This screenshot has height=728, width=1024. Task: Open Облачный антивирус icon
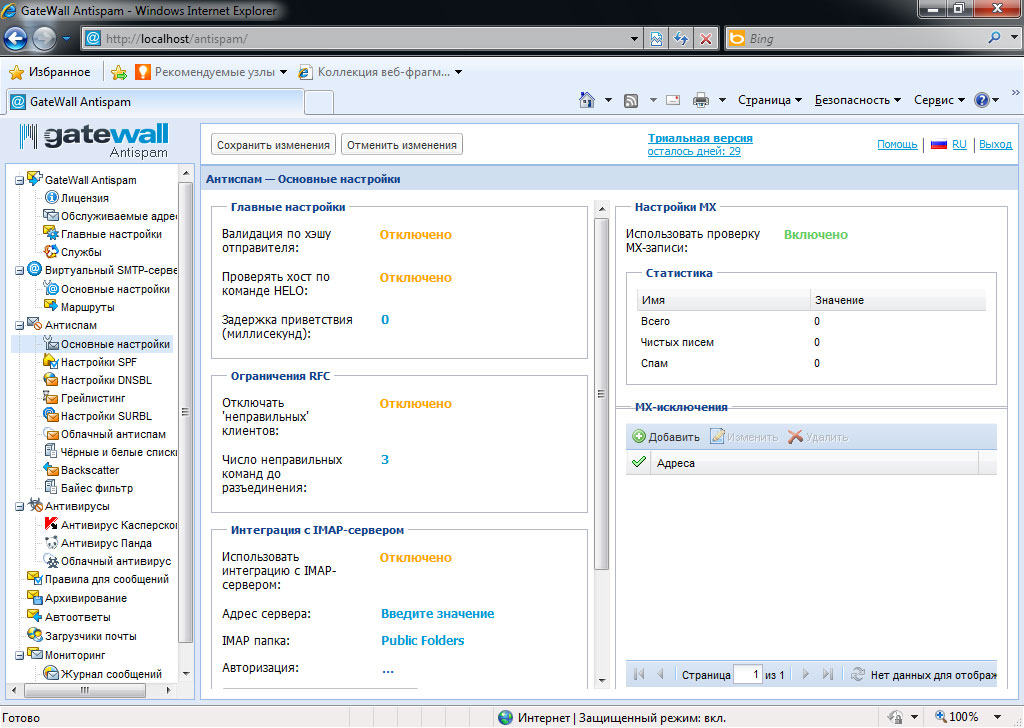coord(51,561)
